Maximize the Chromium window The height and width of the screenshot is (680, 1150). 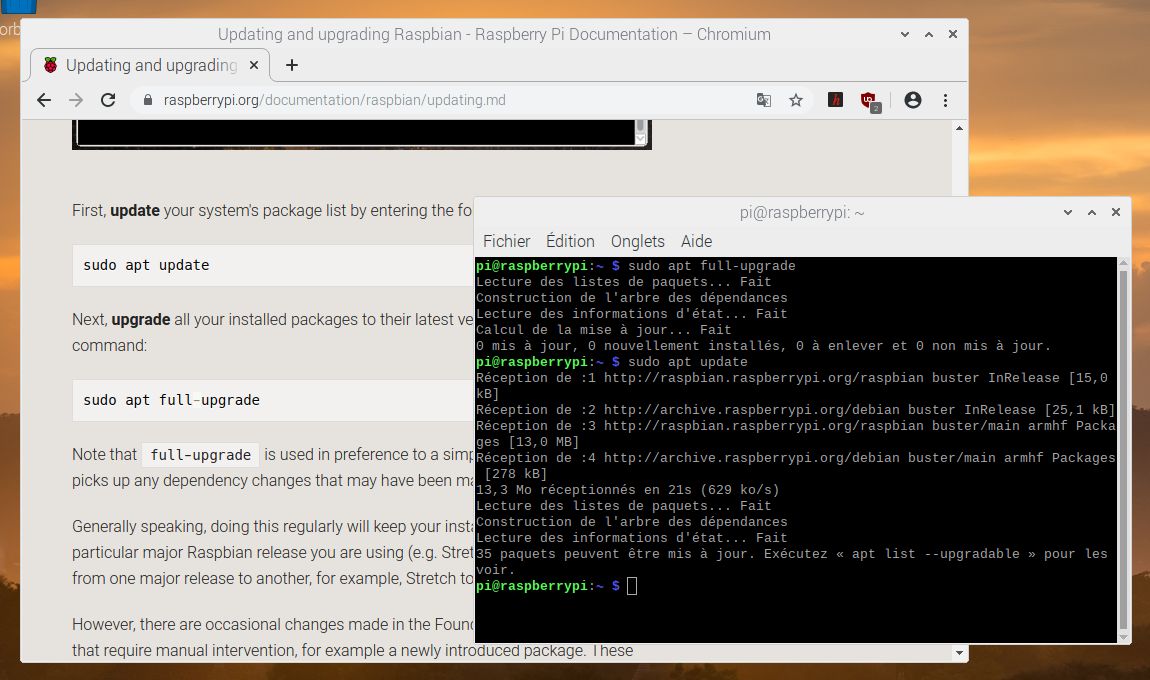[929, 34]
